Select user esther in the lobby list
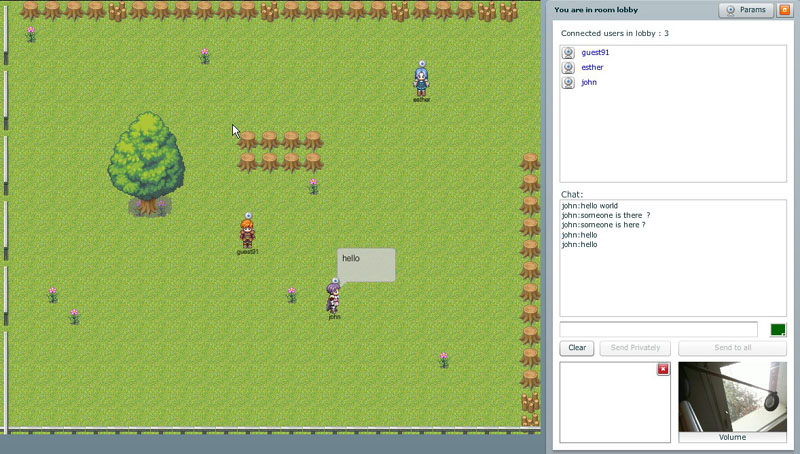This screenshot has height=454, width=800. tap(592, 67)
